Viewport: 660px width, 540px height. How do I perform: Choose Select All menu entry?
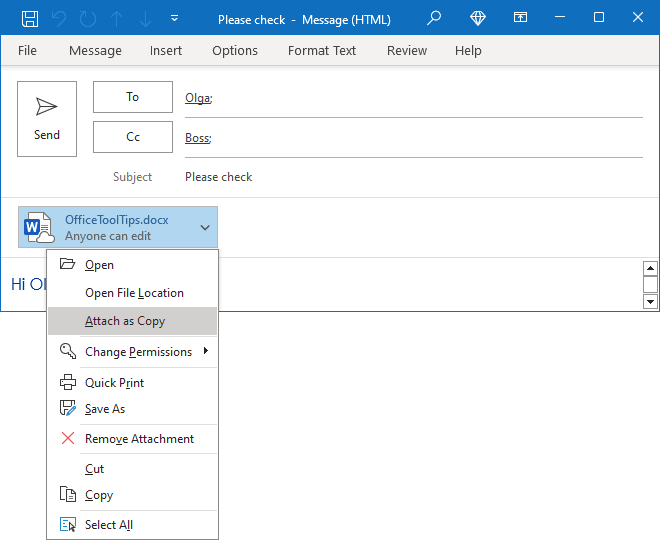[133, 524]
